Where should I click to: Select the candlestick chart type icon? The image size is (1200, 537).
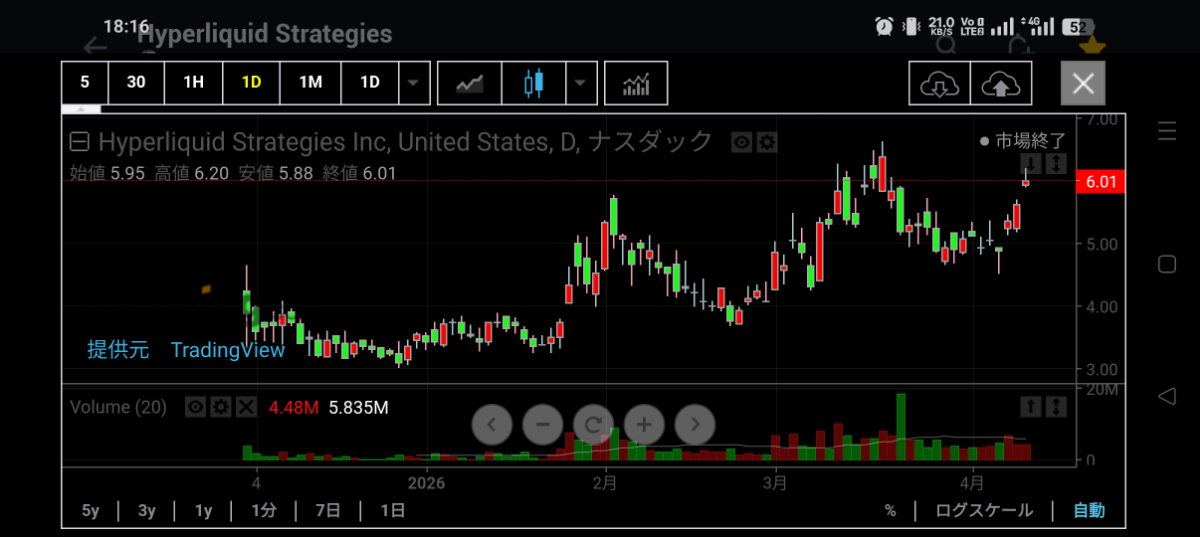(535, 83)
